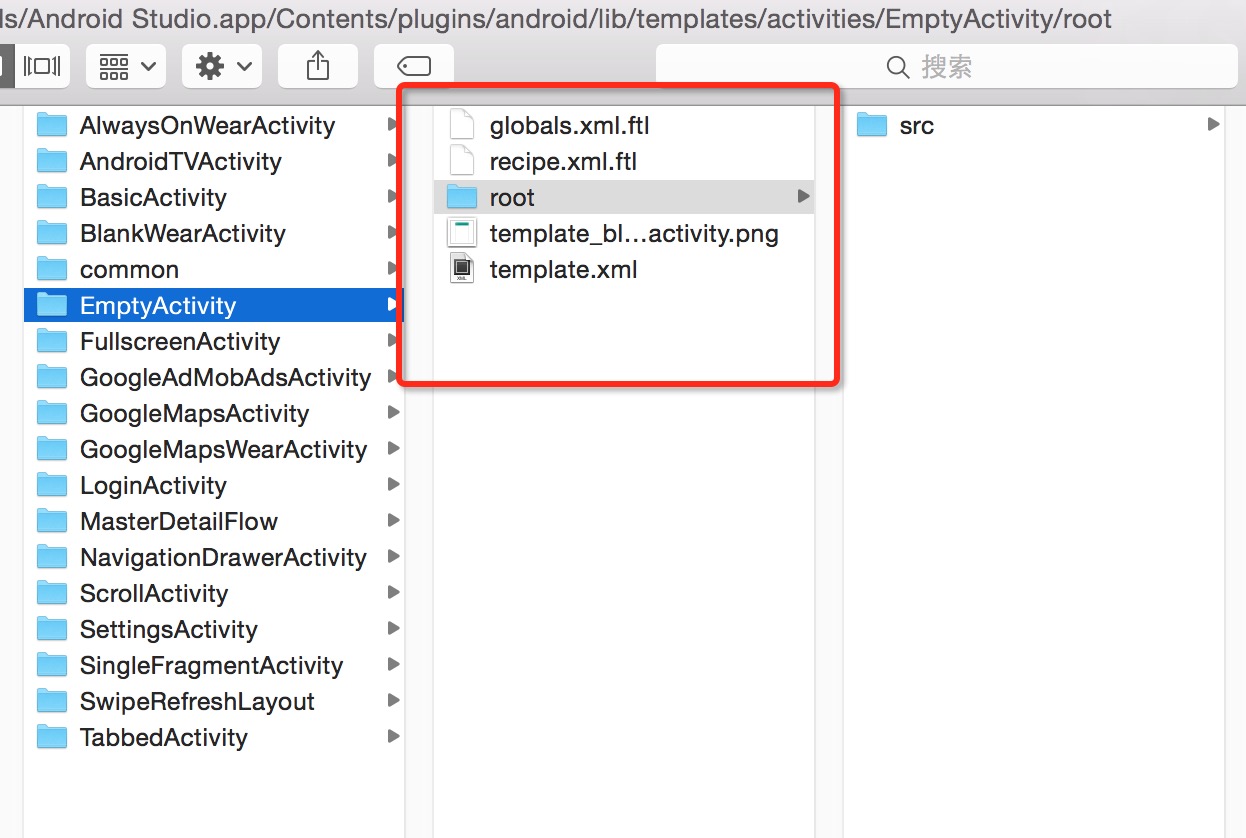Select the ScrollActivity folder name

154,594
